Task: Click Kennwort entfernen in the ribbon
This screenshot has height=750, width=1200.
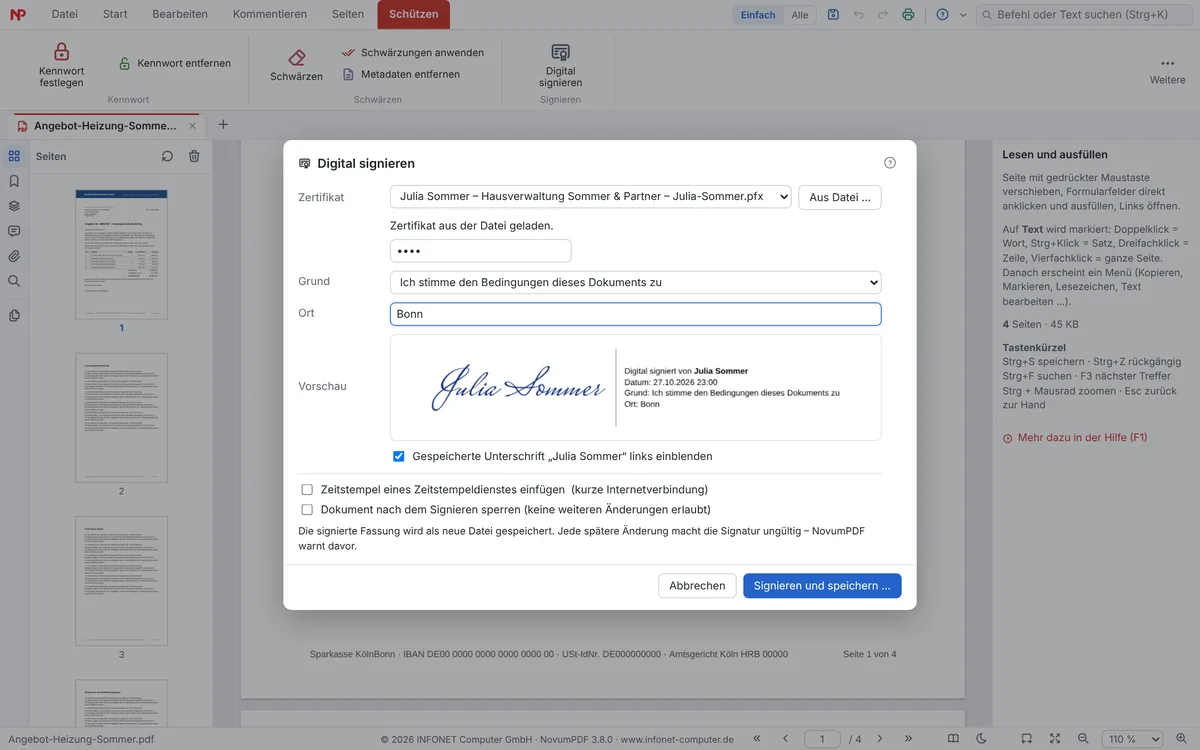Action: point(174,63)
